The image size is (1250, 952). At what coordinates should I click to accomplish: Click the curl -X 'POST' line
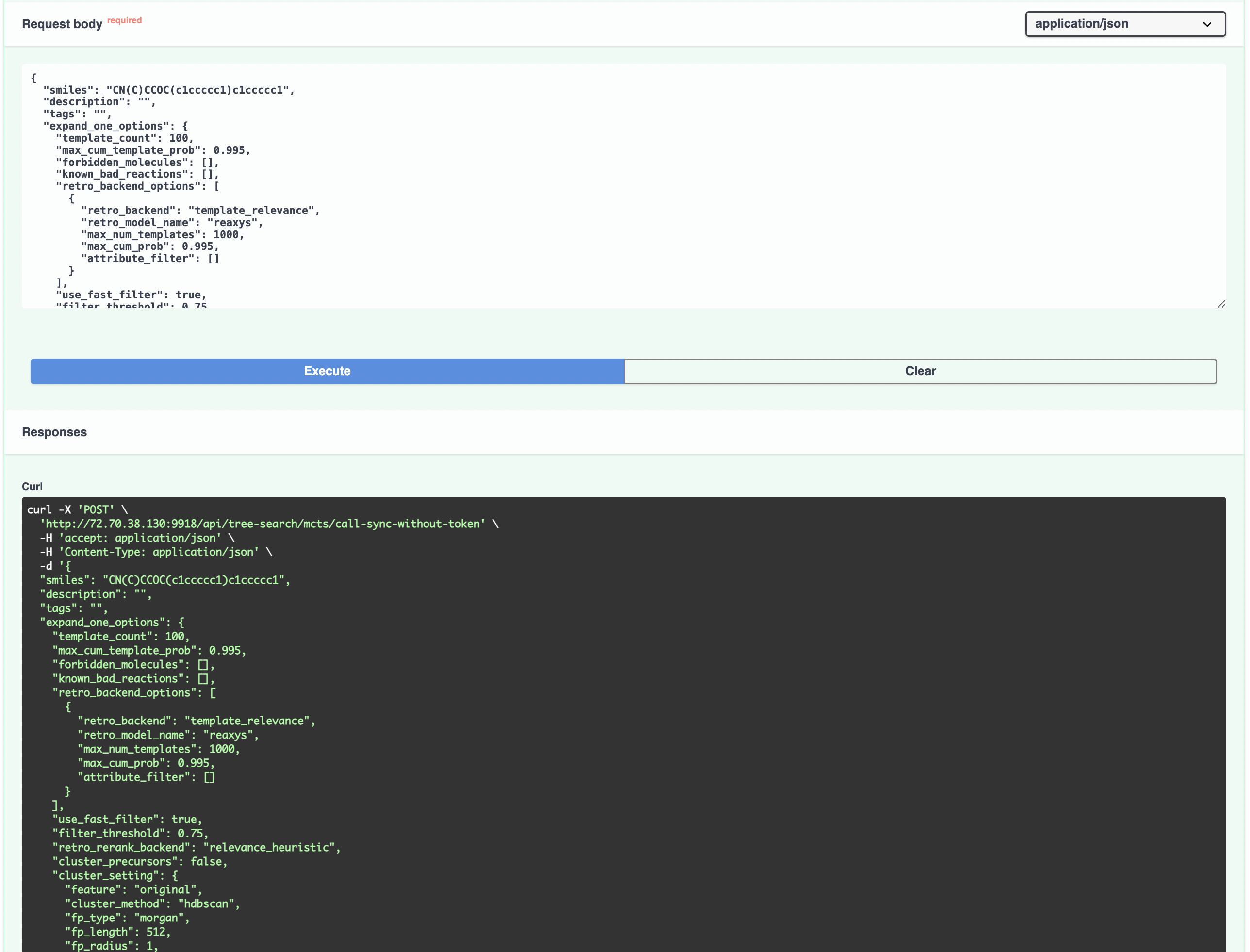click(78, 509)
